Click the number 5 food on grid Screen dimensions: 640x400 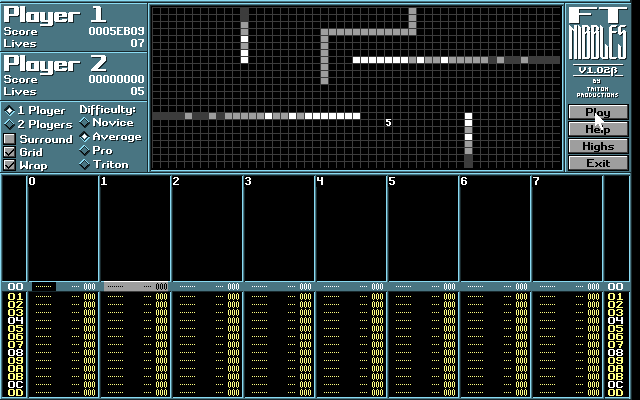(x=388, y=123)
